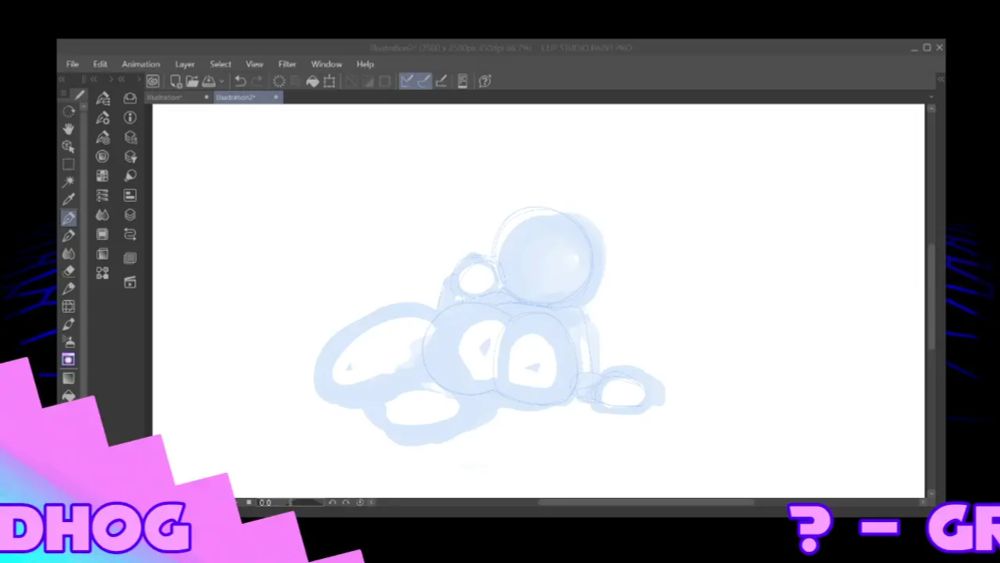Expand the Save options dropdown arrow

tap(222, 82)
